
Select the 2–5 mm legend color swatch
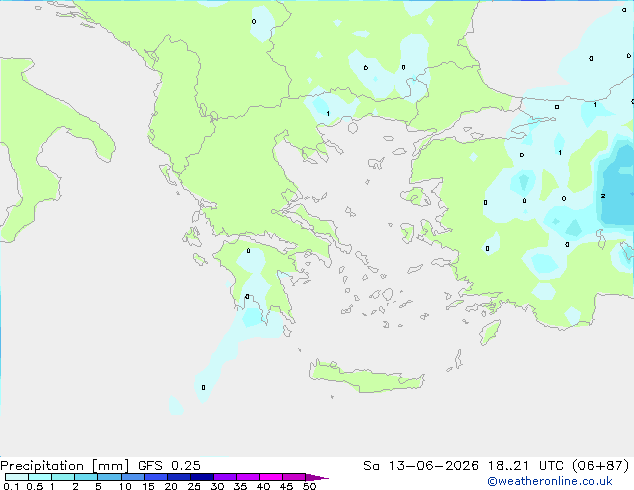click(86, 477)
